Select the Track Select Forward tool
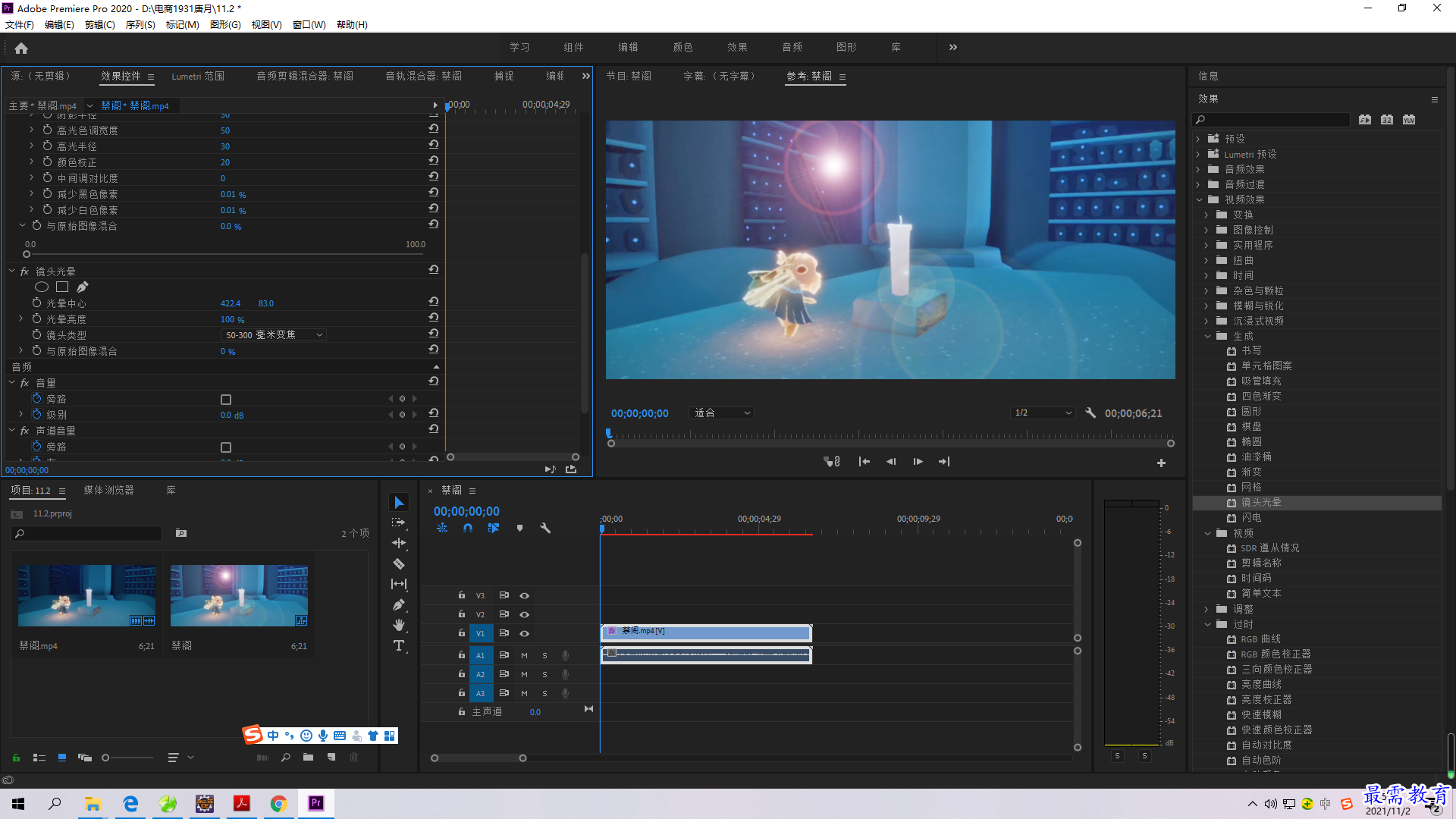1456x819 pixels. pyautogui.click(x=399, y=523)
